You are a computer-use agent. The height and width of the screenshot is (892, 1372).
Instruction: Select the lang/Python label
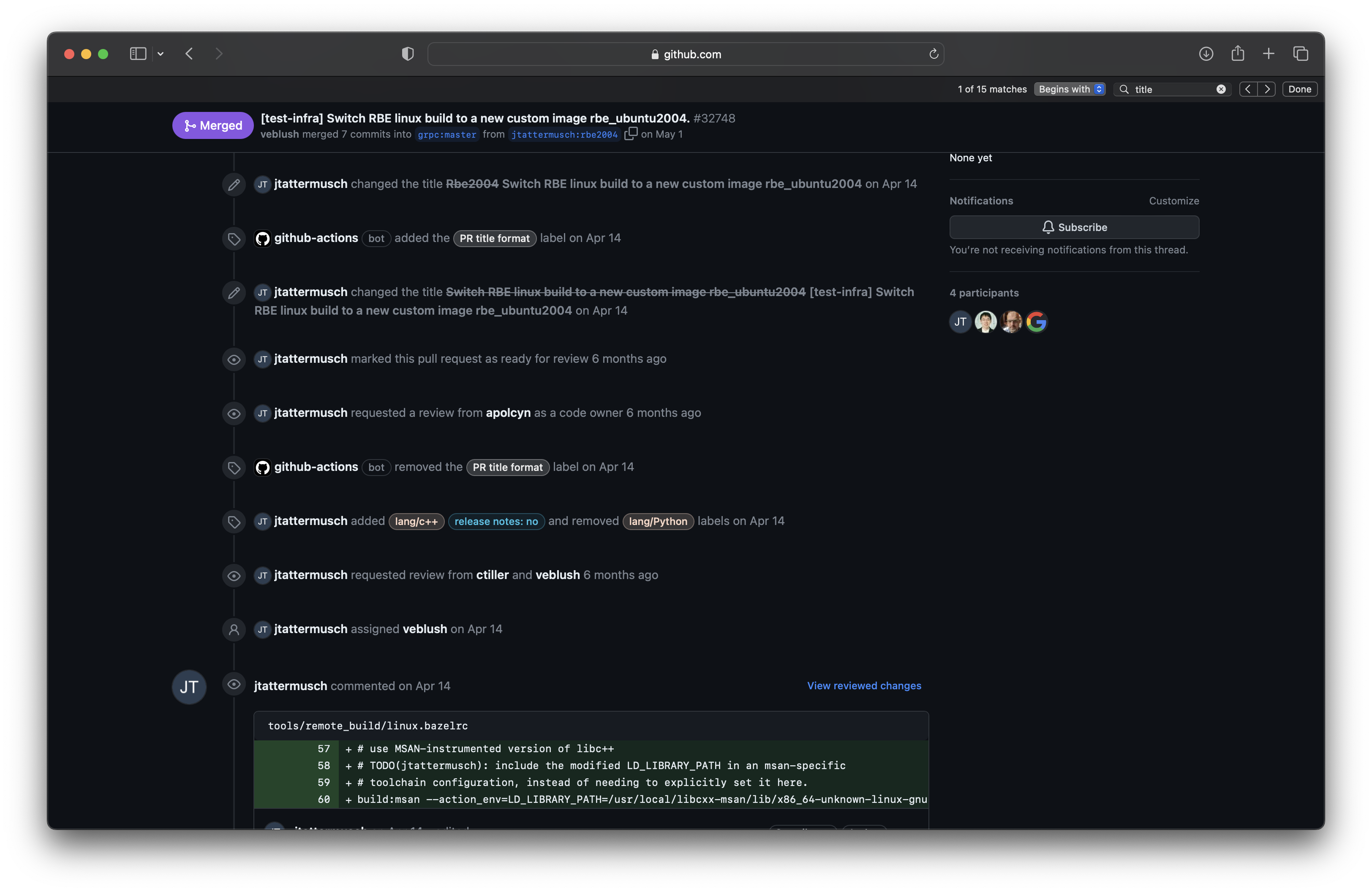click(658, 521)
